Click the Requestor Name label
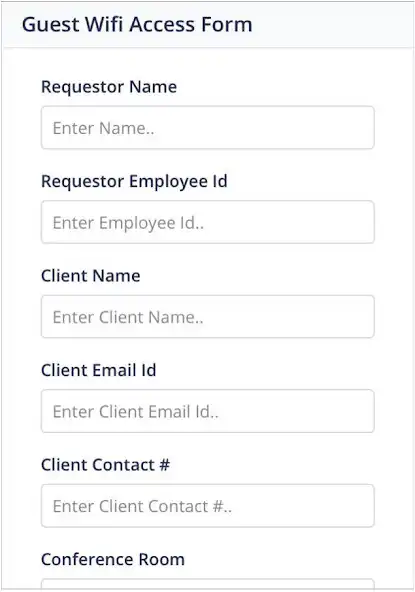Image resolution: width=415 pixels, height=592 pixels. (x=109, y=87)
